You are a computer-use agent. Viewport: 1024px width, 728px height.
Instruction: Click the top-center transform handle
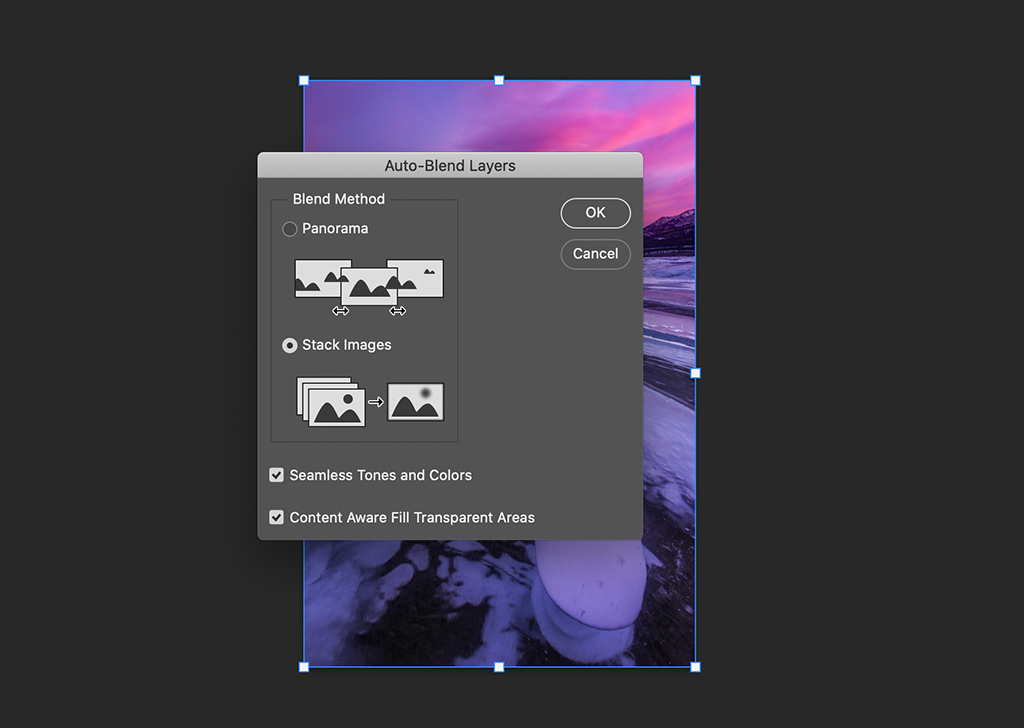coord(499,80)
